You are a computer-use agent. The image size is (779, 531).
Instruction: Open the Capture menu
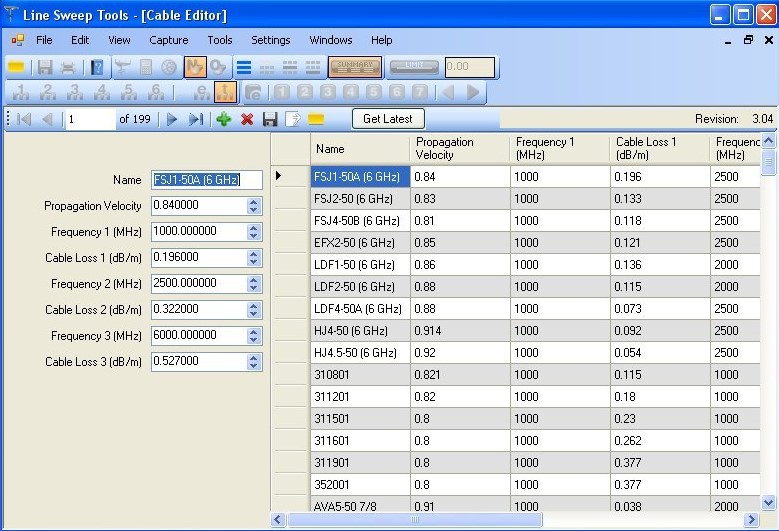click(168, 40)
